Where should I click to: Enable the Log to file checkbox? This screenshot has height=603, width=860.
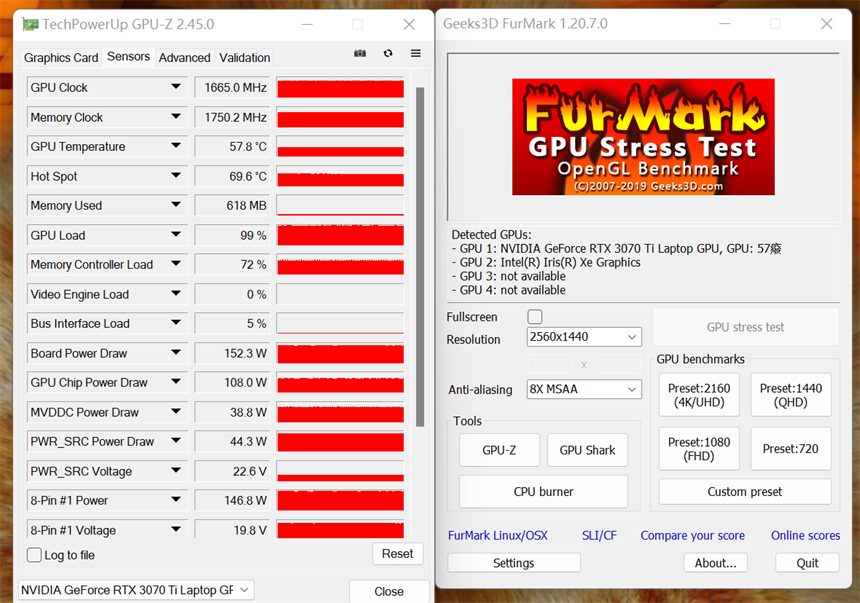click(34, 555)
